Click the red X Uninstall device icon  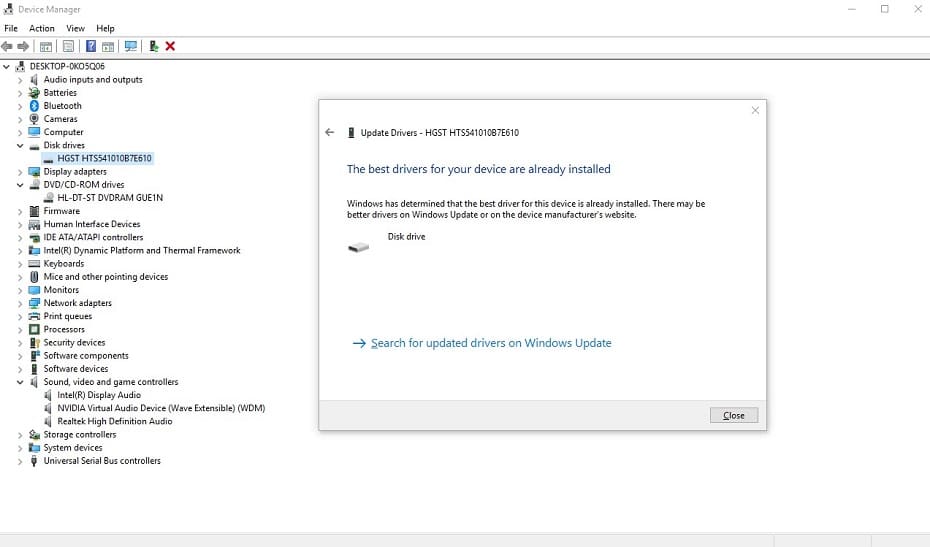tap(170, 46)
